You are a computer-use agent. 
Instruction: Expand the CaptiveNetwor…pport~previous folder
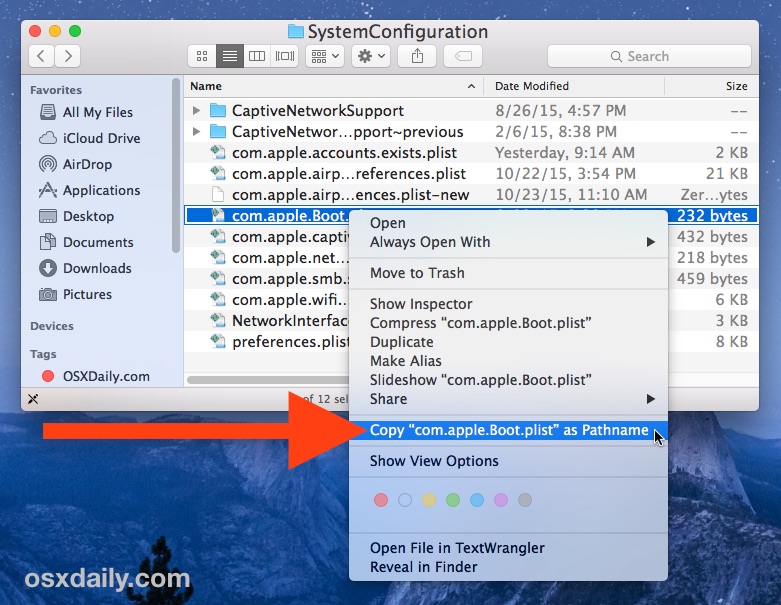point(196,131)
